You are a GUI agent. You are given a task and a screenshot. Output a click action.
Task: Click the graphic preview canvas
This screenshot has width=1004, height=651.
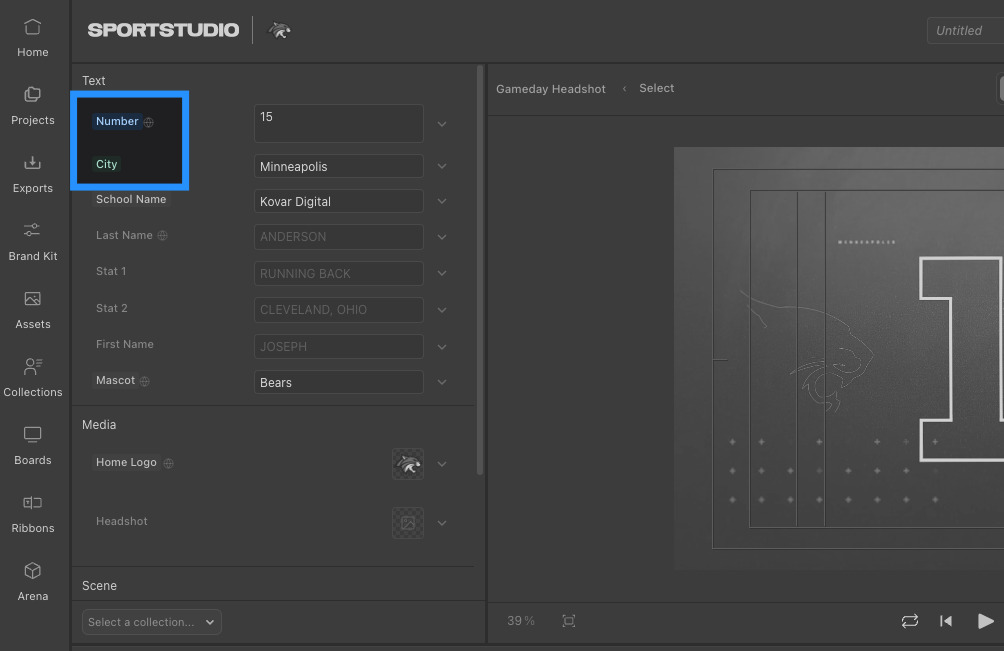coord(839,358)
